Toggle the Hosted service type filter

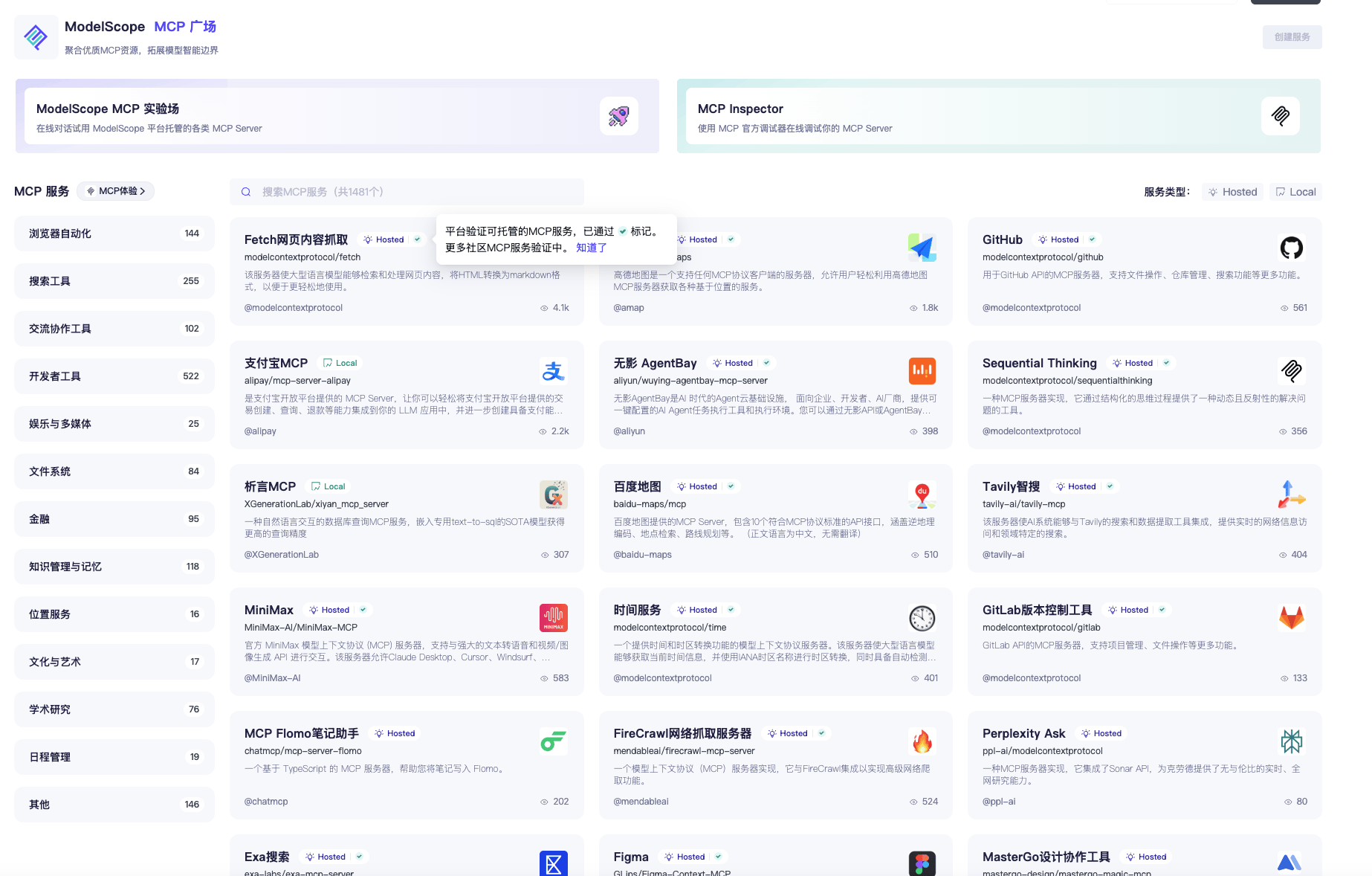click(1232, 192)
